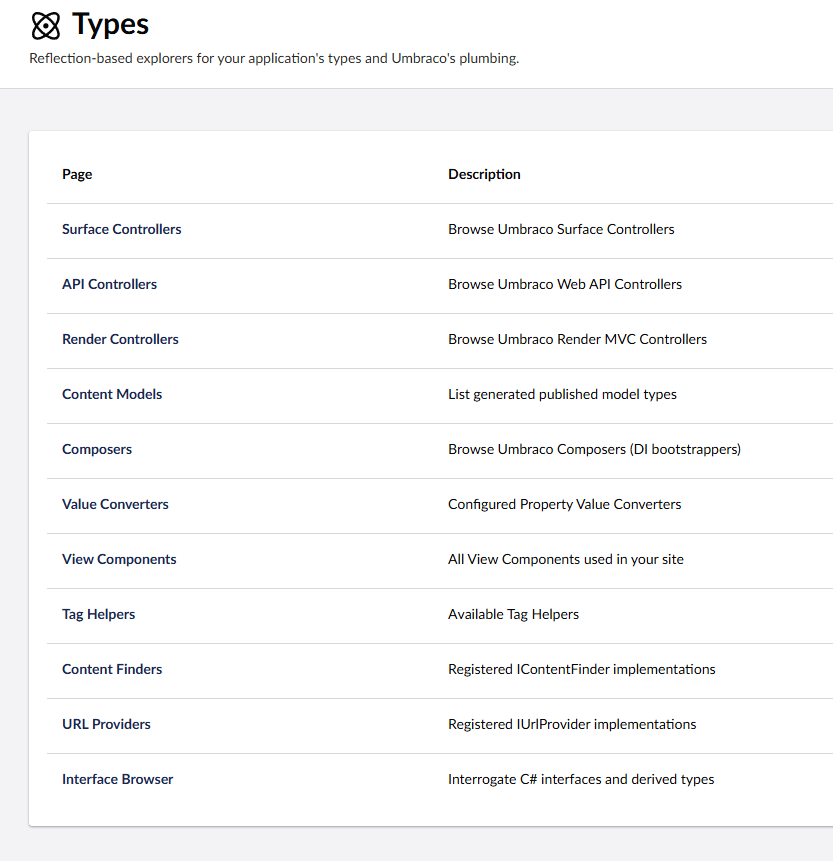Open the API Controllers page
The image size is (833, 861).
[109, 284]
